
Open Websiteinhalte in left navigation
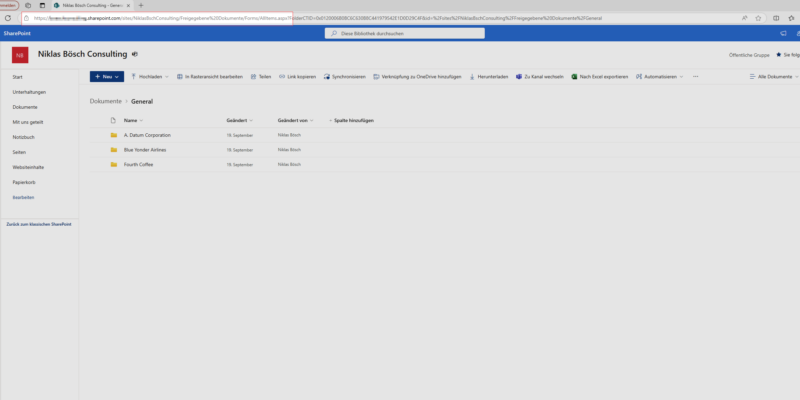pos(28,167)
